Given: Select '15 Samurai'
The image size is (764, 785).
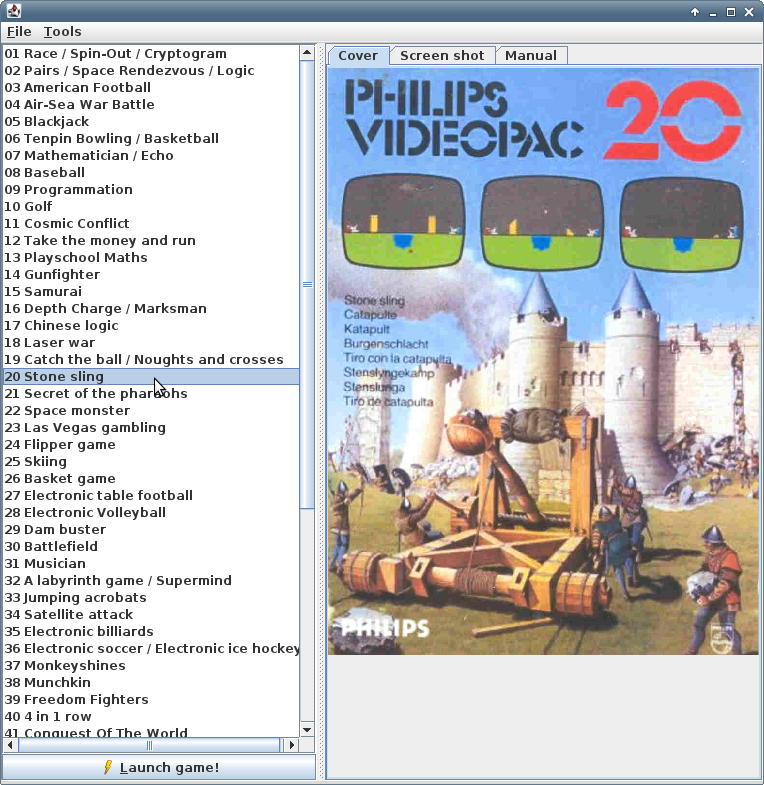Looking at the screenshot, I should pyautogui.click(x=151, y=292).
